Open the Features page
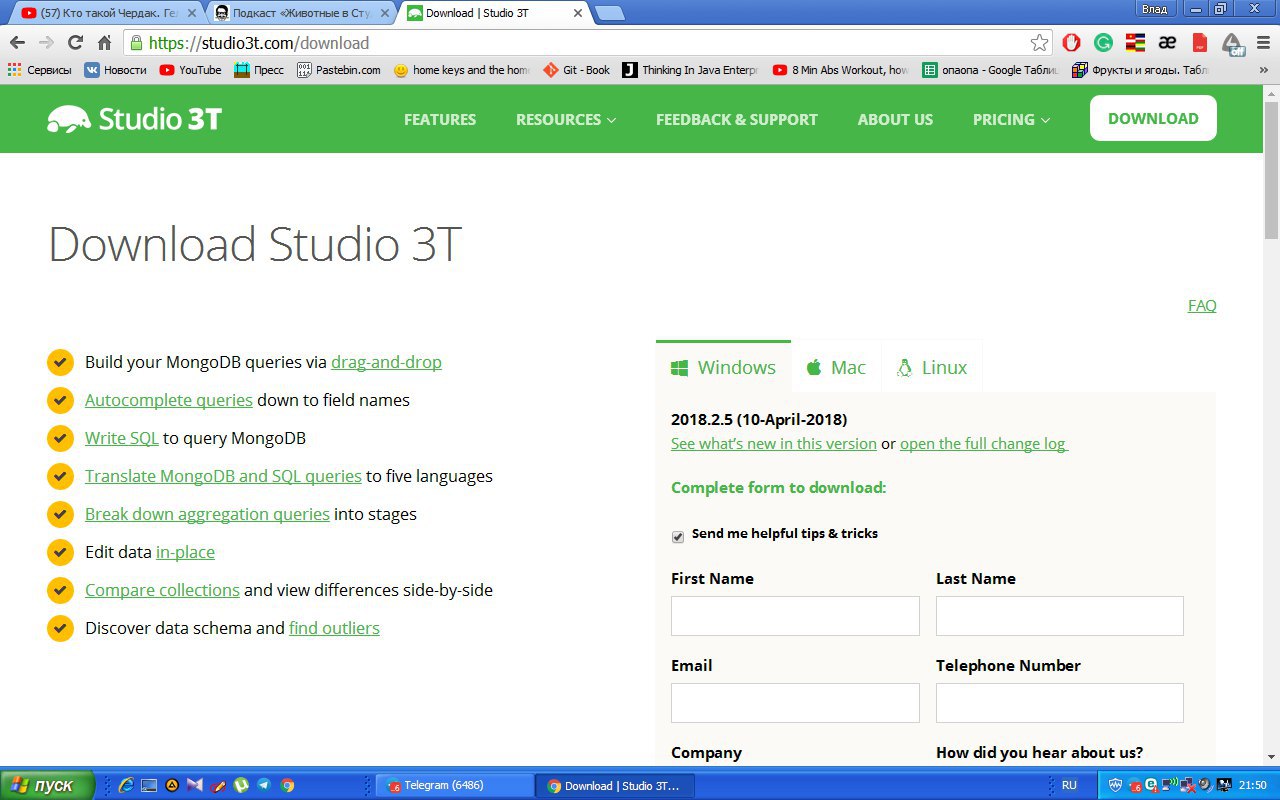The height and width of the screenshot is (800, 1280). (440, 119)
